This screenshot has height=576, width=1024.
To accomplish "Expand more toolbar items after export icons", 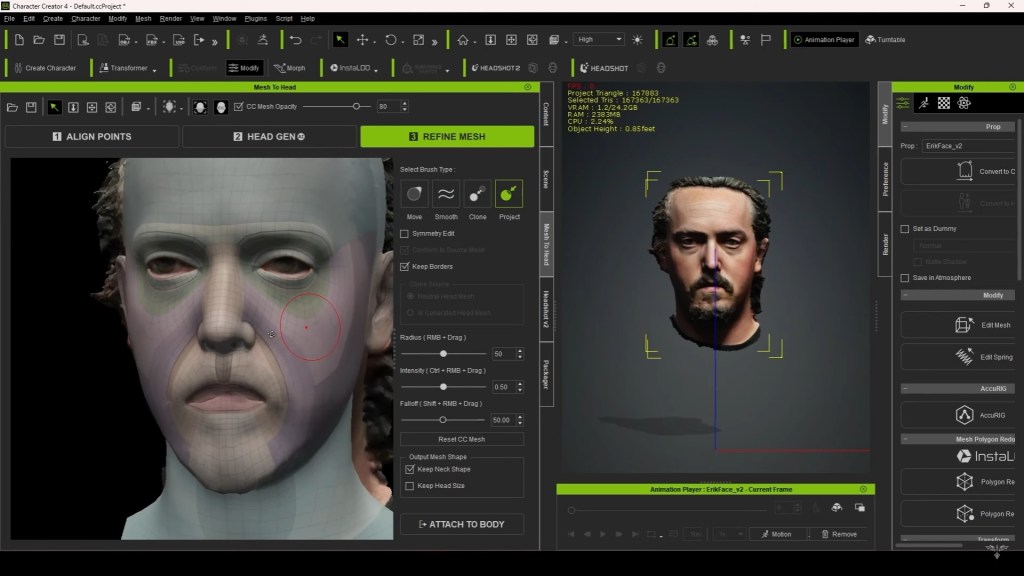I will [214, 41].
